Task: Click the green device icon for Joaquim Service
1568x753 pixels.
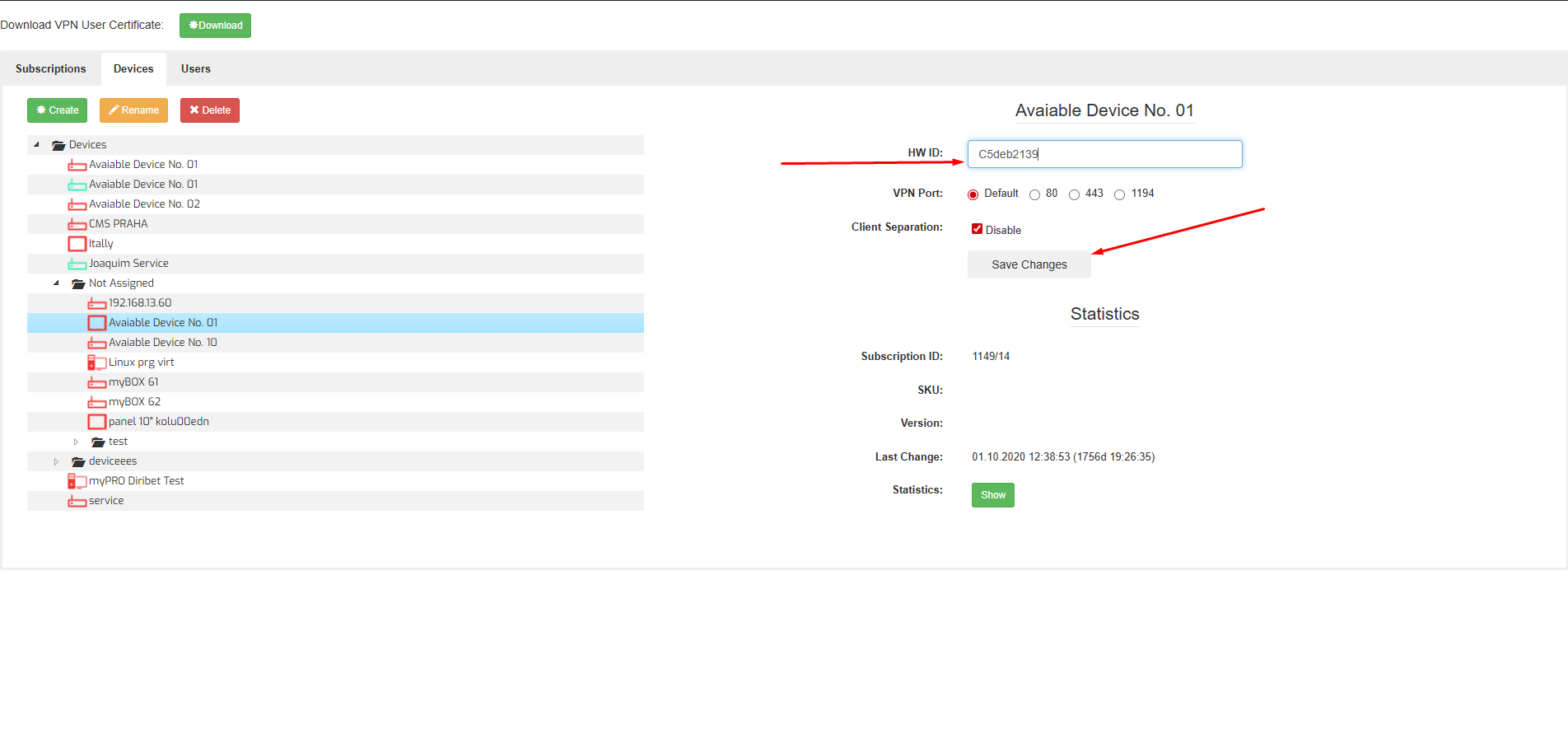Action: coord(77,264)
